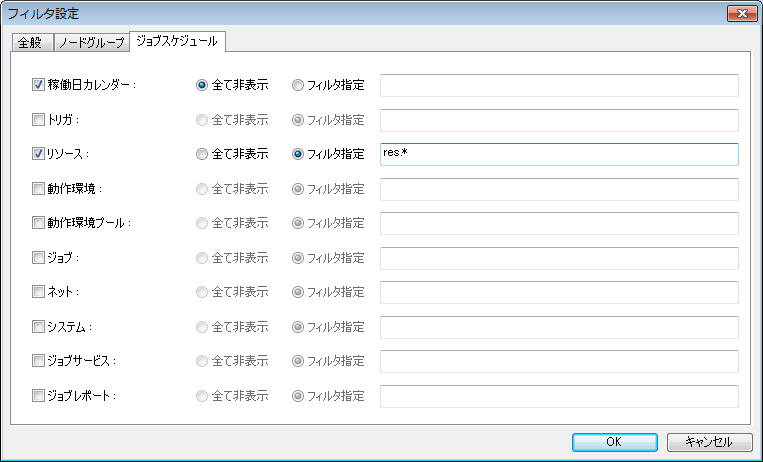Viewport: 763px width, 462px height.
Task: Confirm settings with the OK button
Action: coord(615,442)
